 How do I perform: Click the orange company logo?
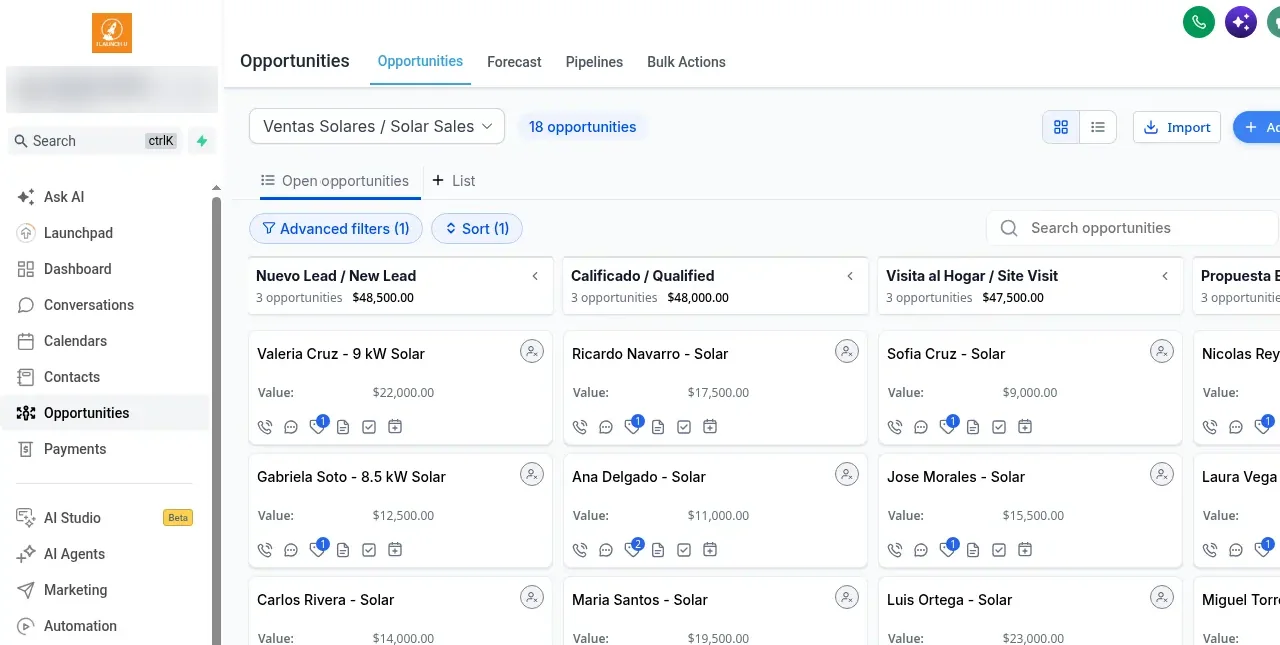(112, 33)
